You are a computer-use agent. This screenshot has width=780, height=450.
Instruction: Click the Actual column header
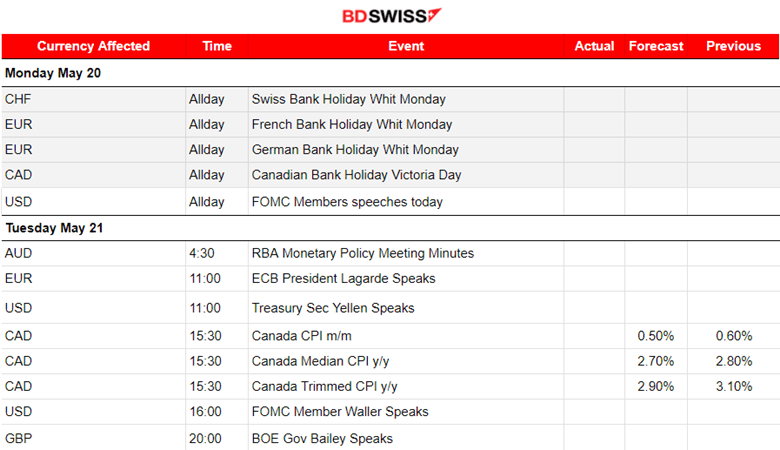pyautogui.click(x=594, y=46)
